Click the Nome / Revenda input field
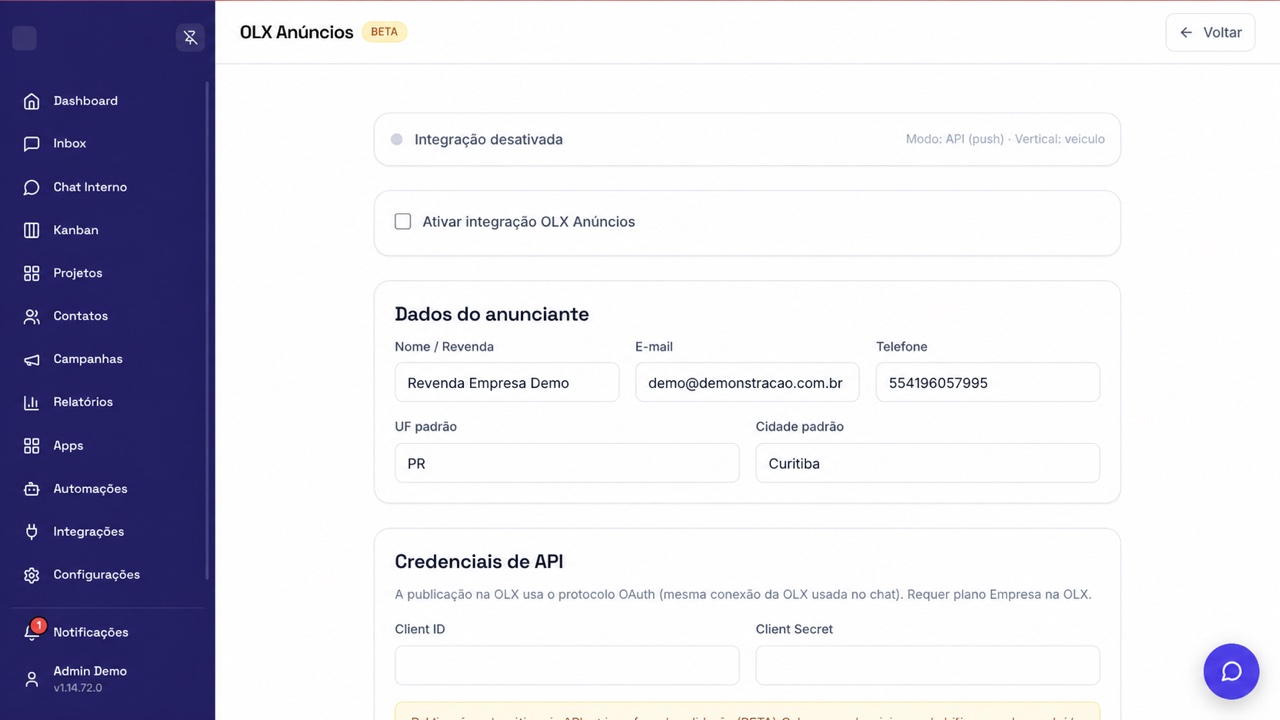The width and height of the screenshot is (1280, 720). [x=507, y=383]
